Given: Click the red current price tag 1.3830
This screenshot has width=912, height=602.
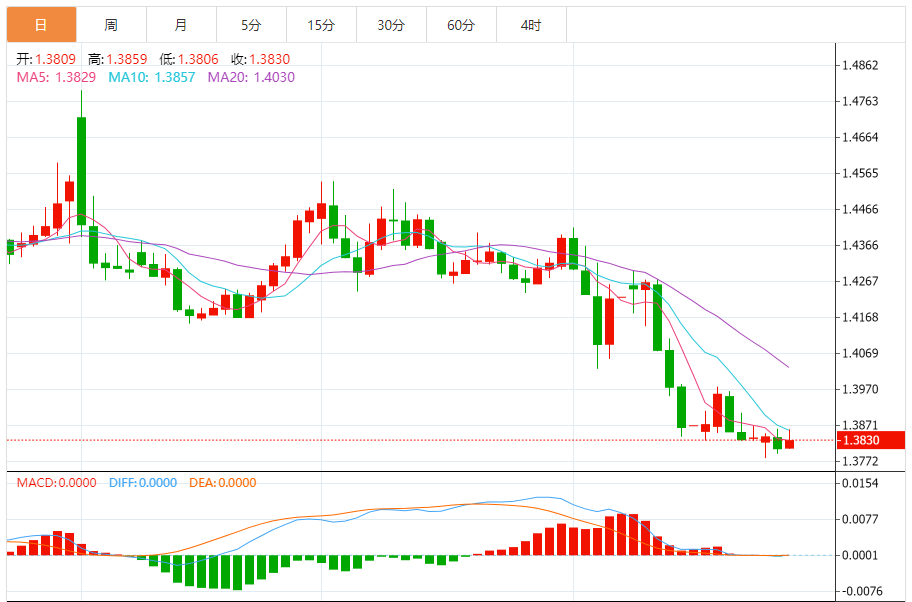Looking at the screenshot, I should coord(871,440).
